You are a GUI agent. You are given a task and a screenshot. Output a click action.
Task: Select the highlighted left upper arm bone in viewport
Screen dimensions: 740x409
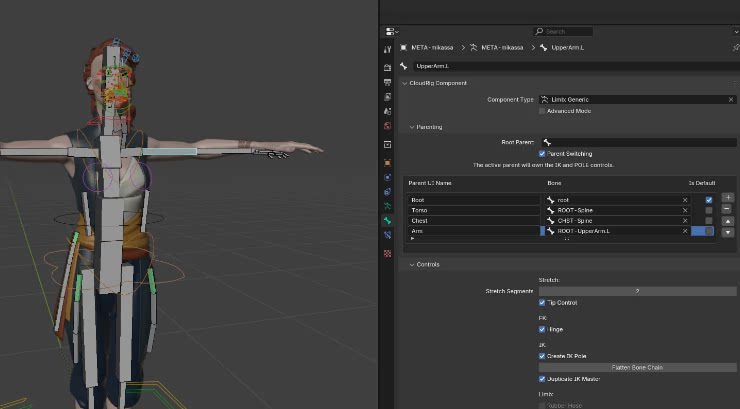[x=169, y=151]
